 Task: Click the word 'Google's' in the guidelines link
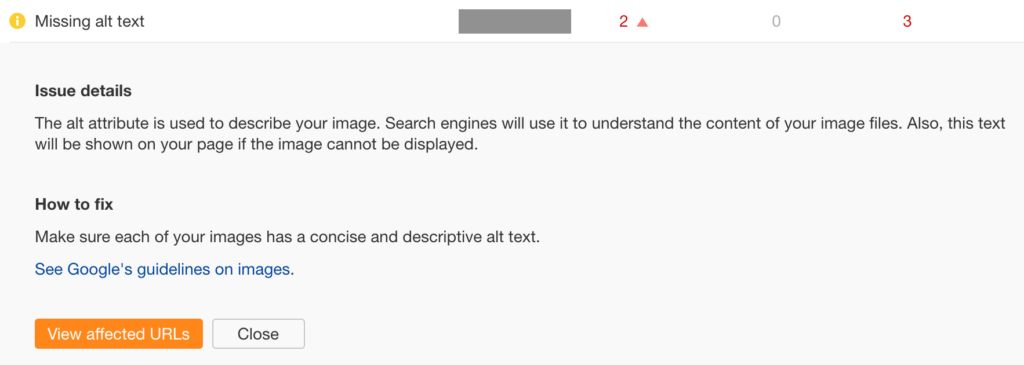tap(100, 269)
